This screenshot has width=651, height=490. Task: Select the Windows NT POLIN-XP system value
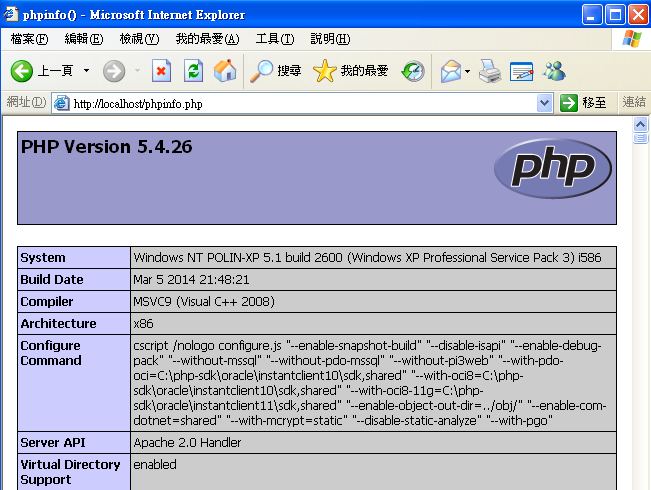[x=367, y=257]
